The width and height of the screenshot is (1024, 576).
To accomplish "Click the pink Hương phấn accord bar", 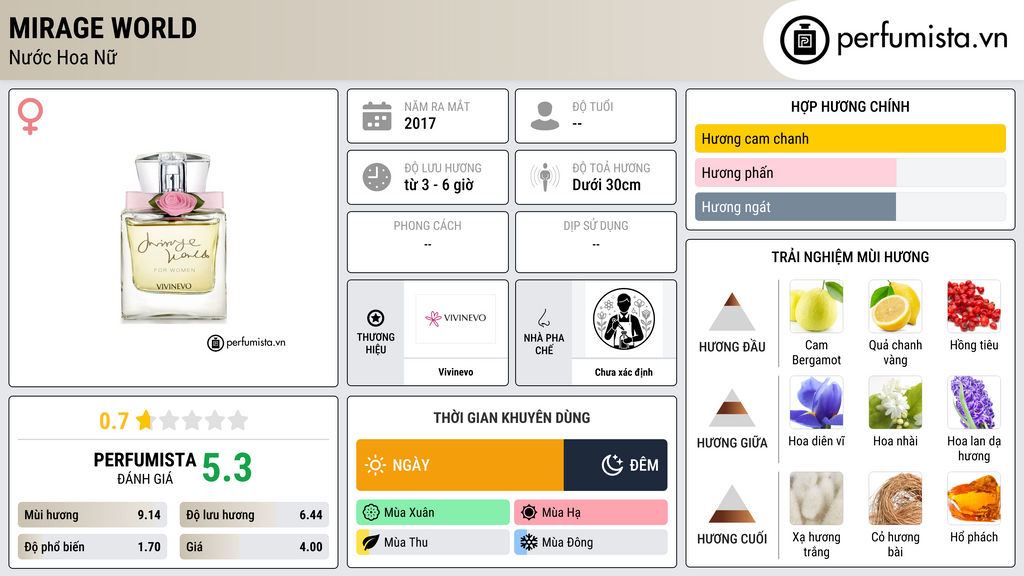I will click(x=795, y=173).
